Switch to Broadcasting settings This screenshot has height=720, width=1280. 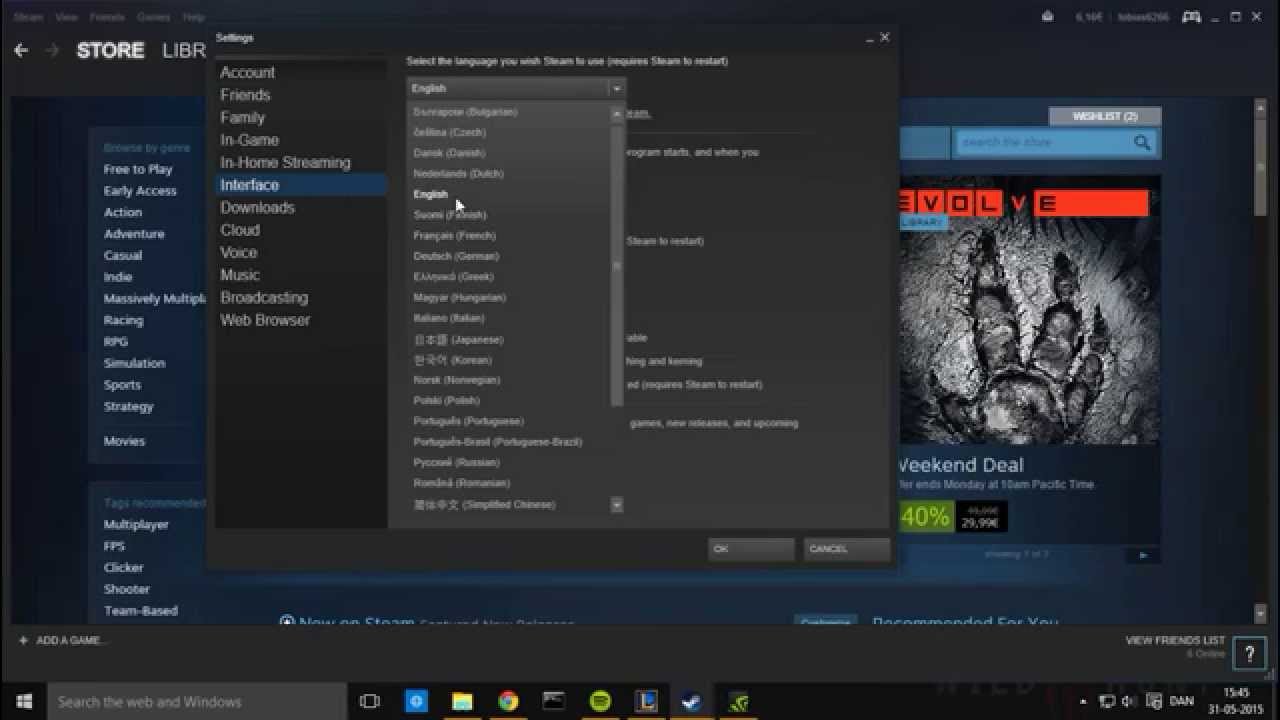point(264,298)
